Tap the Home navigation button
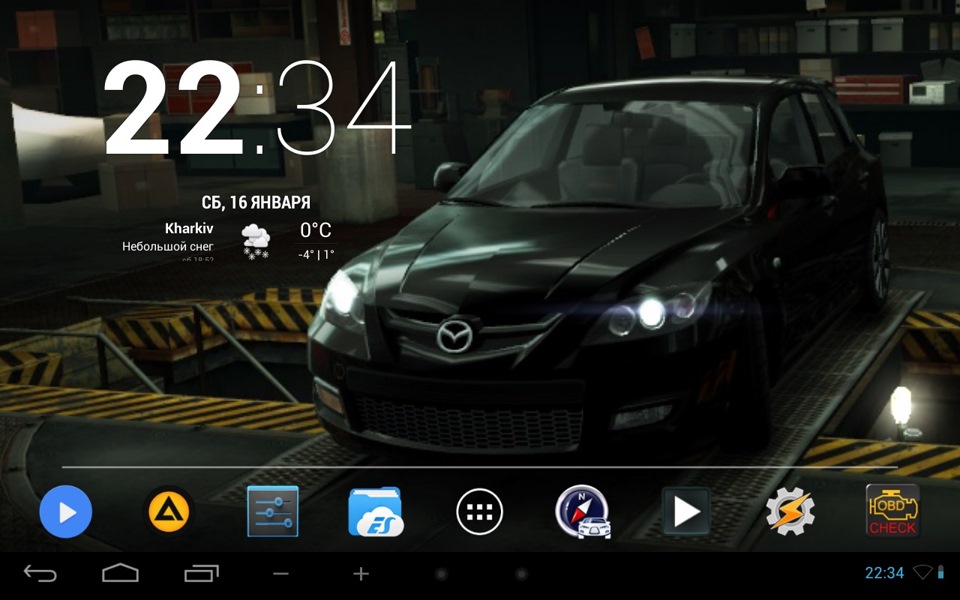 tap(120, 573)
